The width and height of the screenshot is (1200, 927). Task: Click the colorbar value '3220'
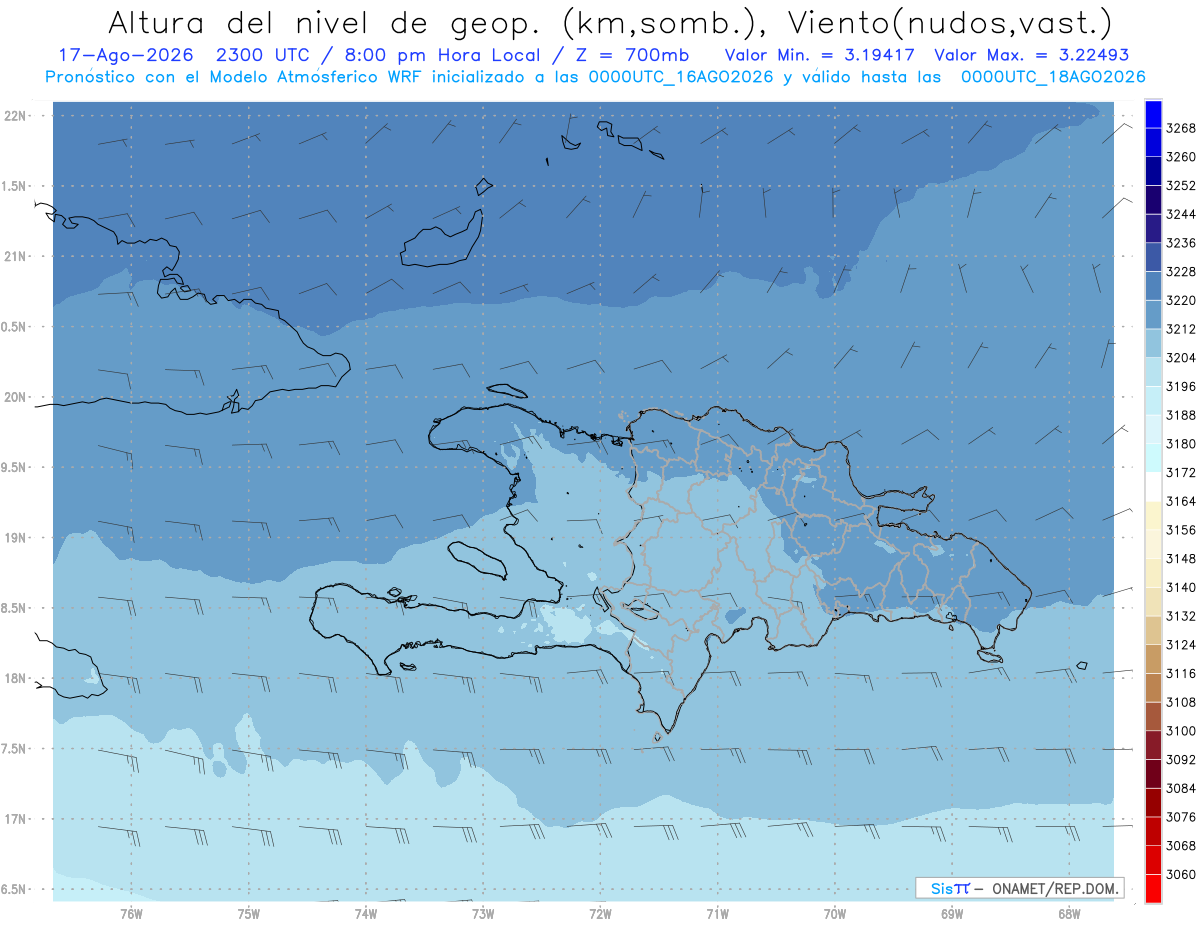click(x=1181, y=300)
